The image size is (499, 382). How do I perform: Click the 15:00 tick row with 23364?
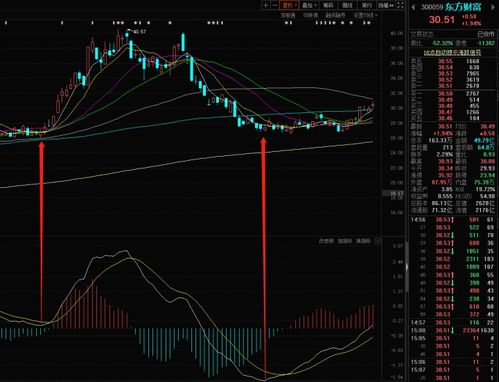point(452,331)
